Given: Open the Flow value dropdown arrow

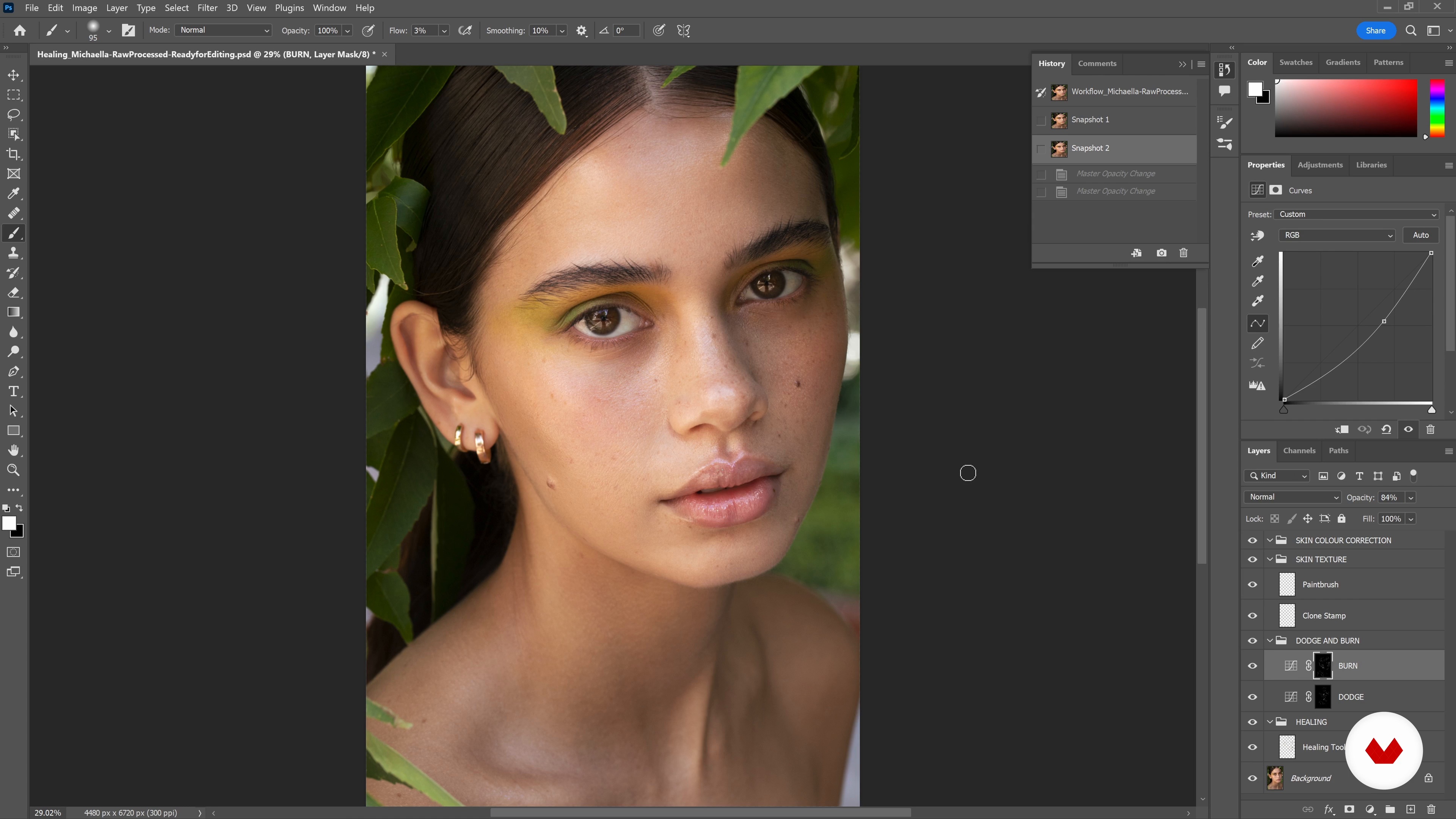Looking at the screenshot, I should [x=444, y=30].
